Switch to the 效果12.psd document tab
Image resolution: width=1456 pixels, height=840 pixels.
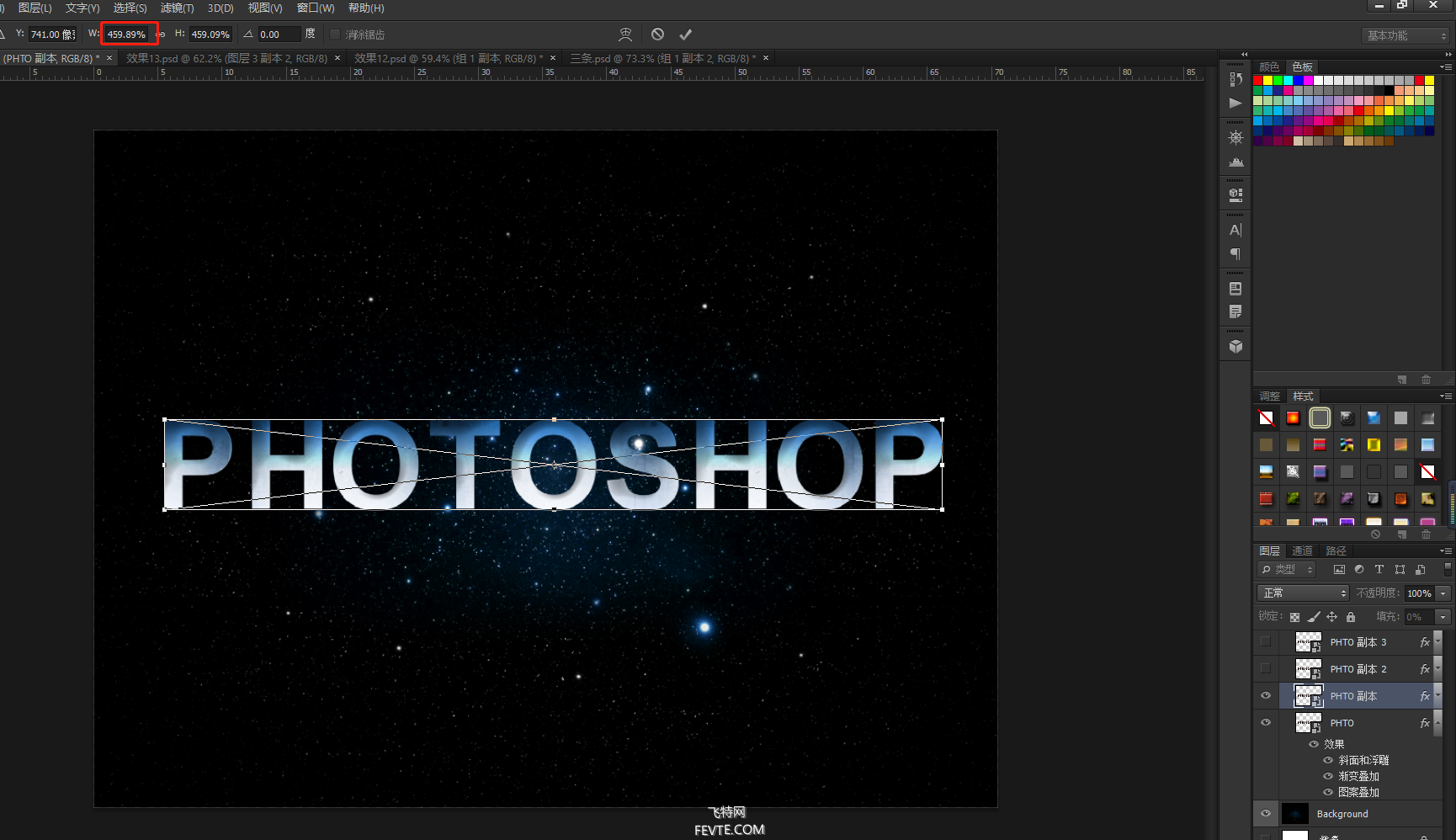(x=449, y=58)
